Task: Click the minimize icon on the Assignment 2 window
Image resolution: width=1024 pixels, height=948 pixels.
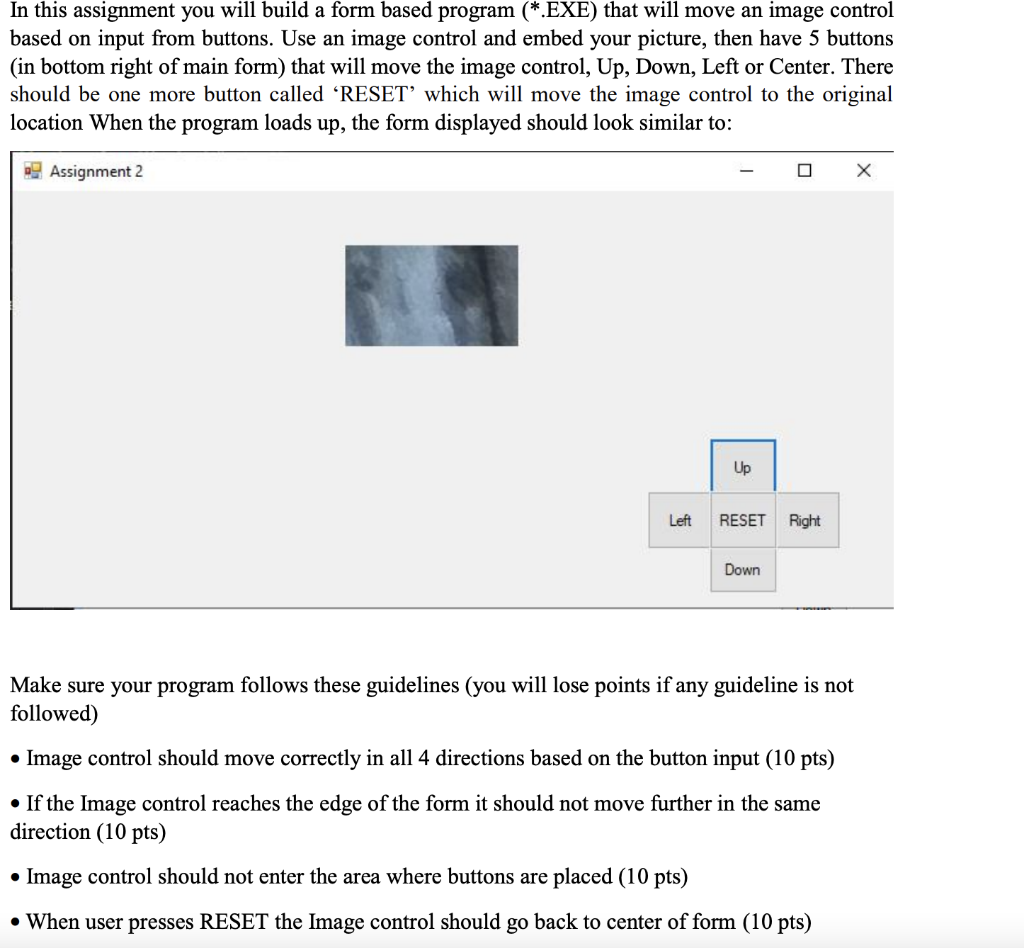Action: point(745,171)
